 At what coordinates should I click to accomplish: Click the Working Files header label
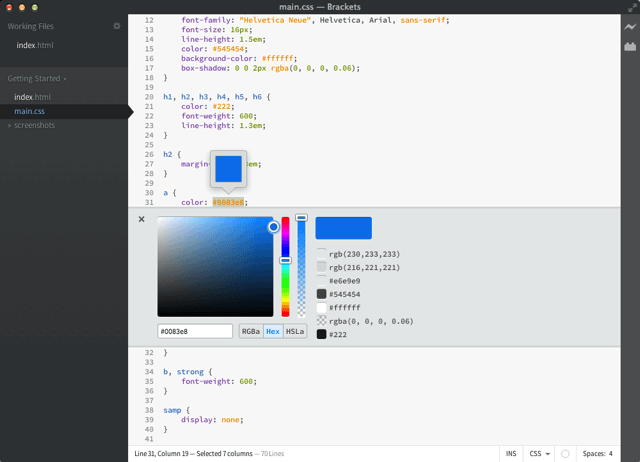(31, 26)
